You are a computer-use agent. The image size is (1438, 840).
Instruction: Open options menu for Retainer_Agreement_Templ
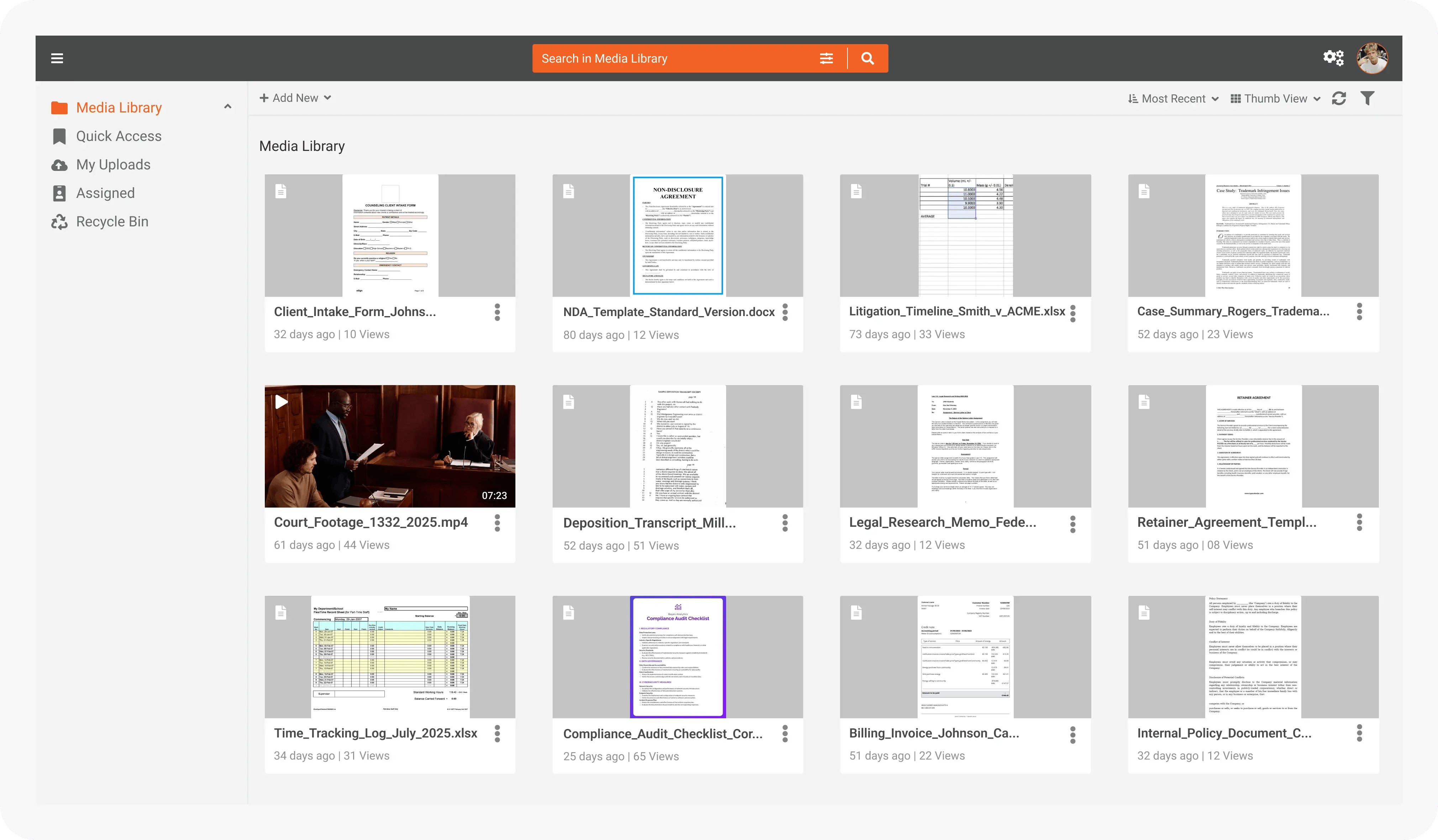tap(1360, 522)
